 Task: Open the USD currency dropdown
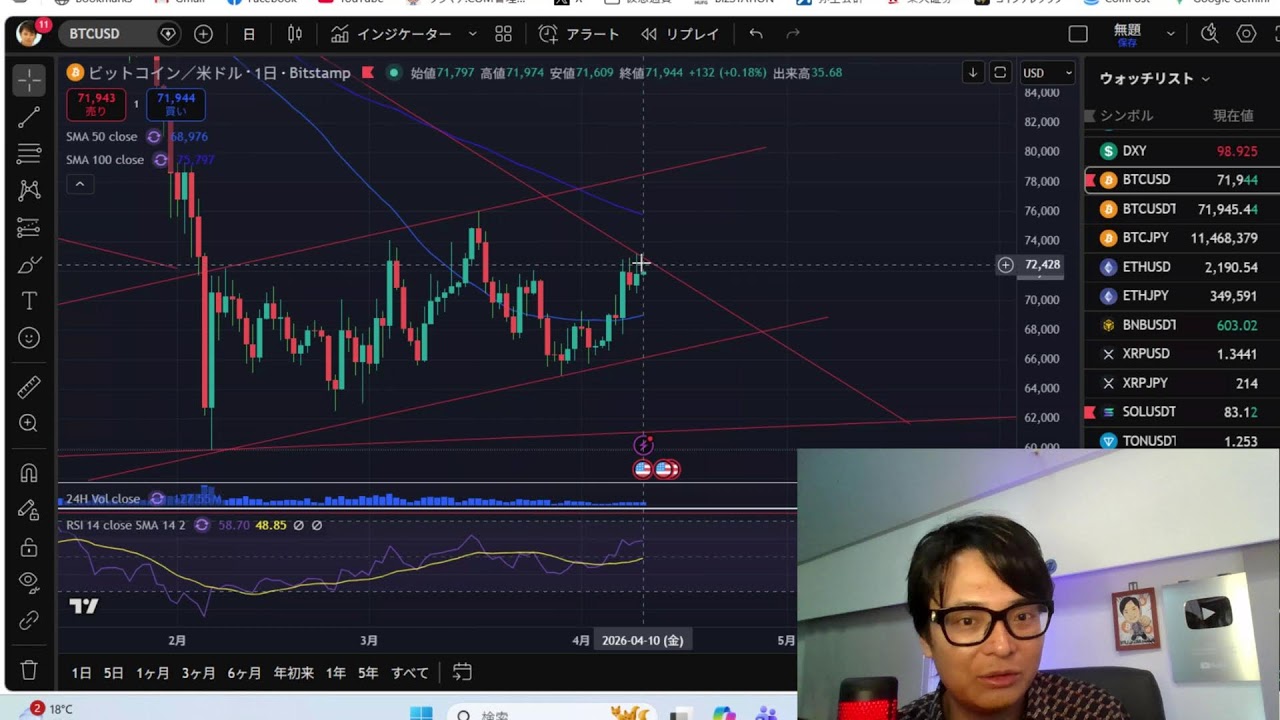tap(1046, 73)
